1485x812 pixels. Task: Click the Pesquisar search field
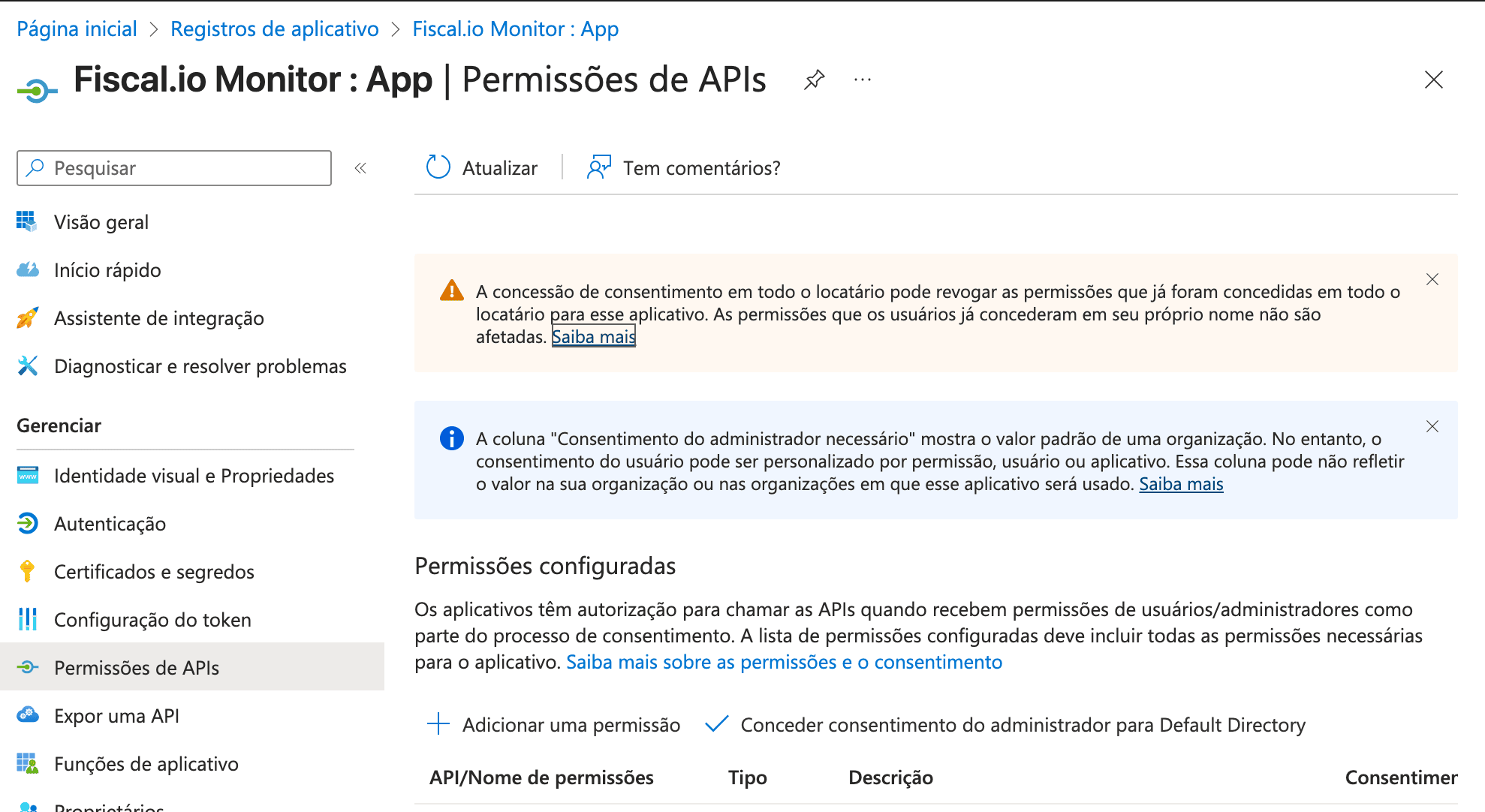[x=174, y=168]
